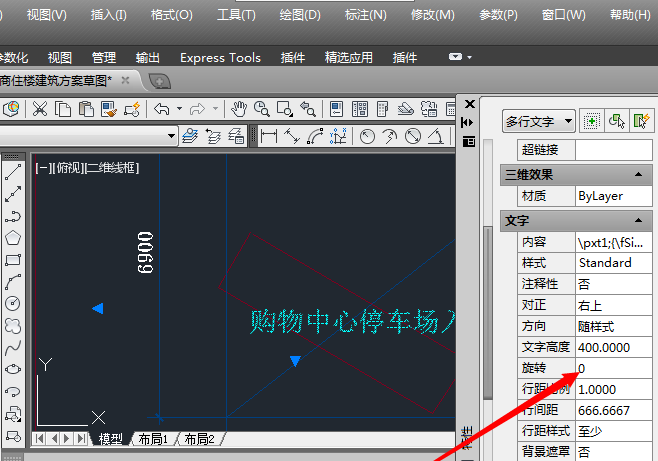658x461 pixels.
Task: Activate Zoom Realtime magnifier icon
Action: [x=261, y=109]
